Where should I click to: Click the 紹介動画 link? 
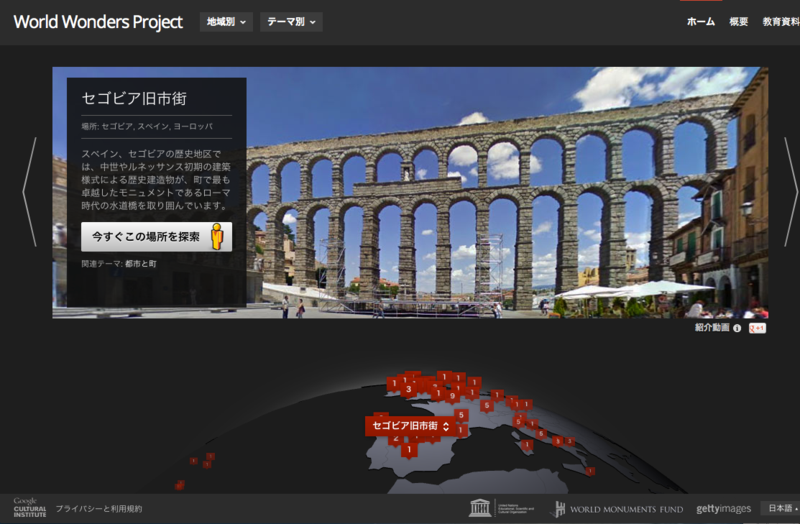point(712,328)
